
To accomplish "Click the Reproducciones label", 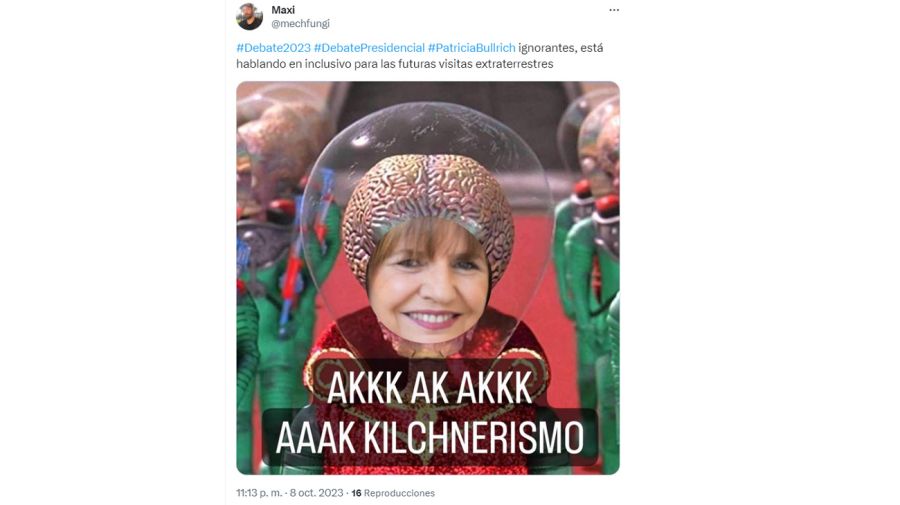I will [x=399, y=493].
